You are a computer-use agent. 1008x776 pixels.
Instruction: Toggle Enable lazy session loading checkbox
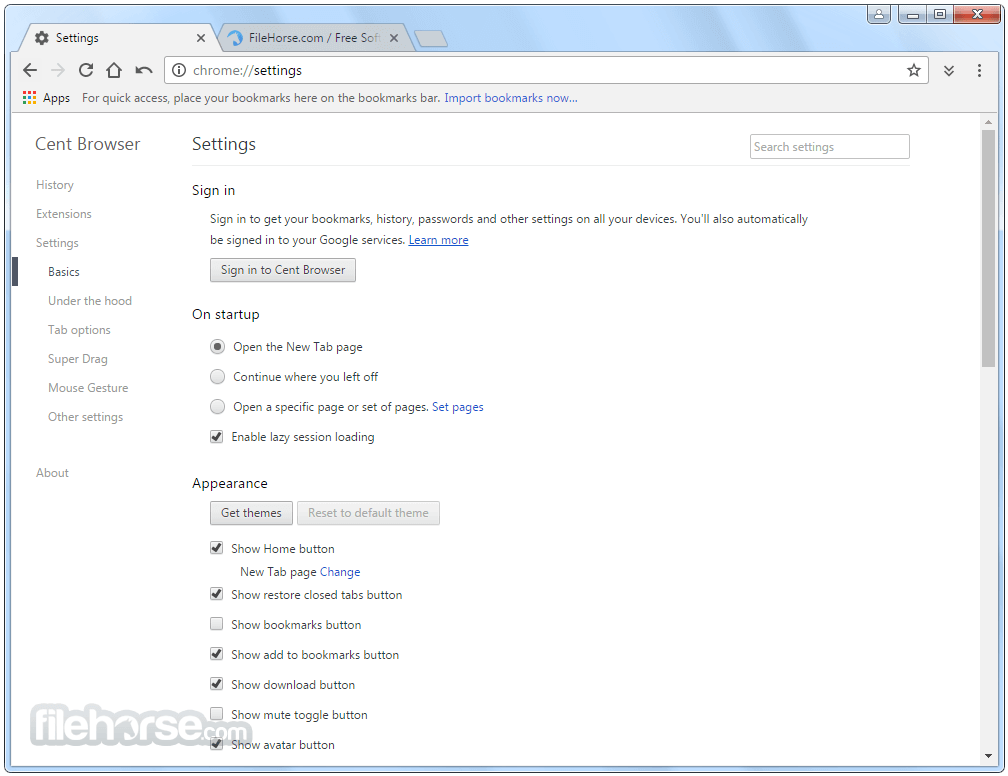217,437
